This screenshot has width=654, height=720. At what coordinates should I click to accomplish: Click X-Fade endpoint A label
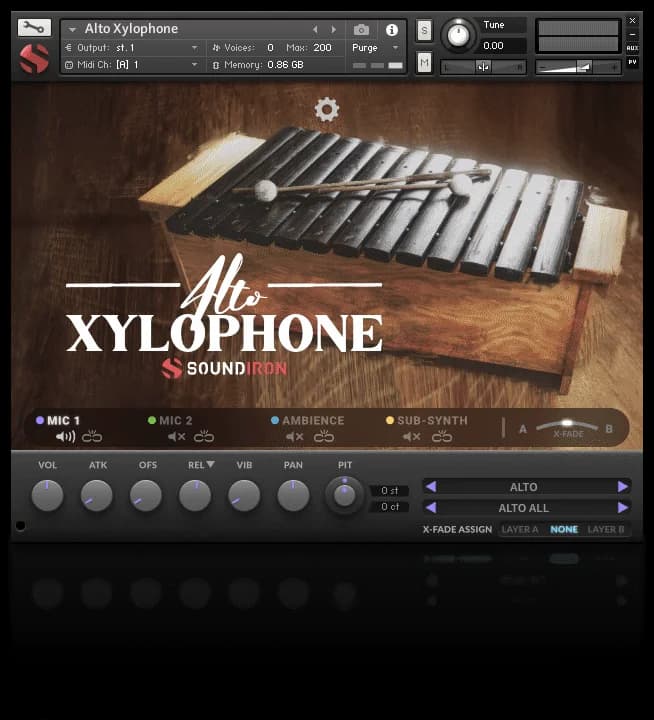523,429
